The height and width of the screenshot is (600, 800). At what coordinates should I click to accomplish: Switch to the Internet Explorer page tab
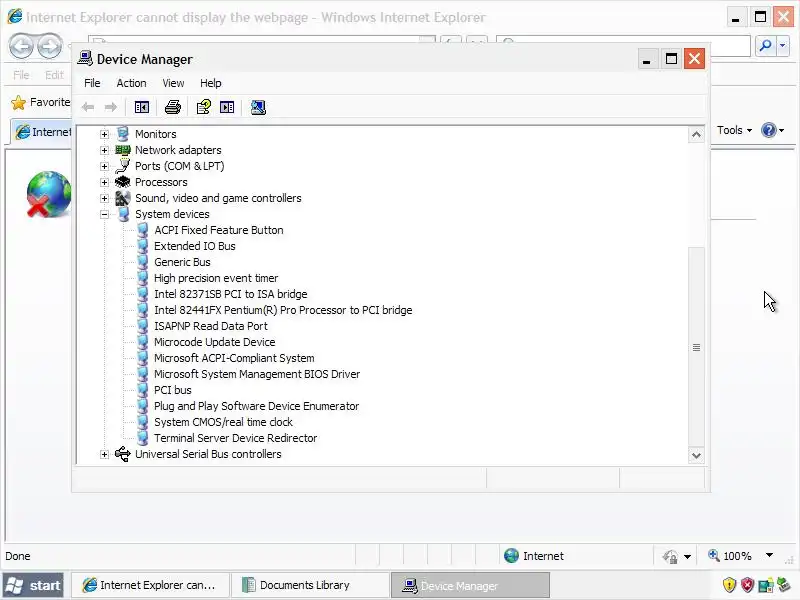(42, 132)
